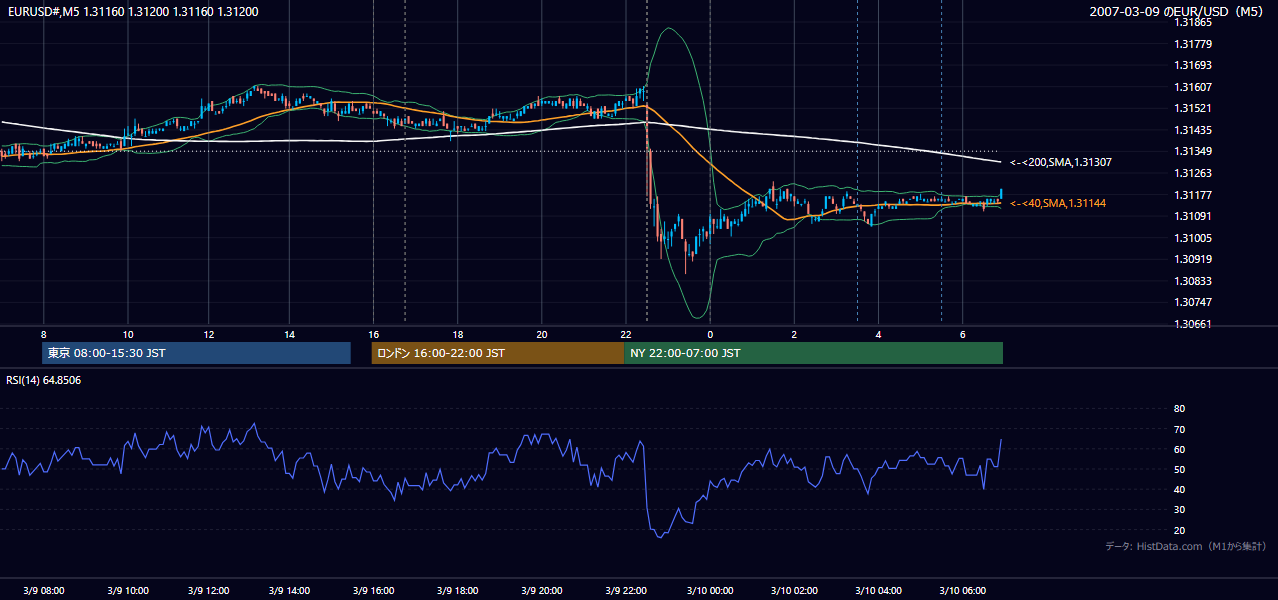Click the bottom axis label 3/9 18:00
Image resolution: width=1278 pixels, height=600 pixels.
point(457,590)
